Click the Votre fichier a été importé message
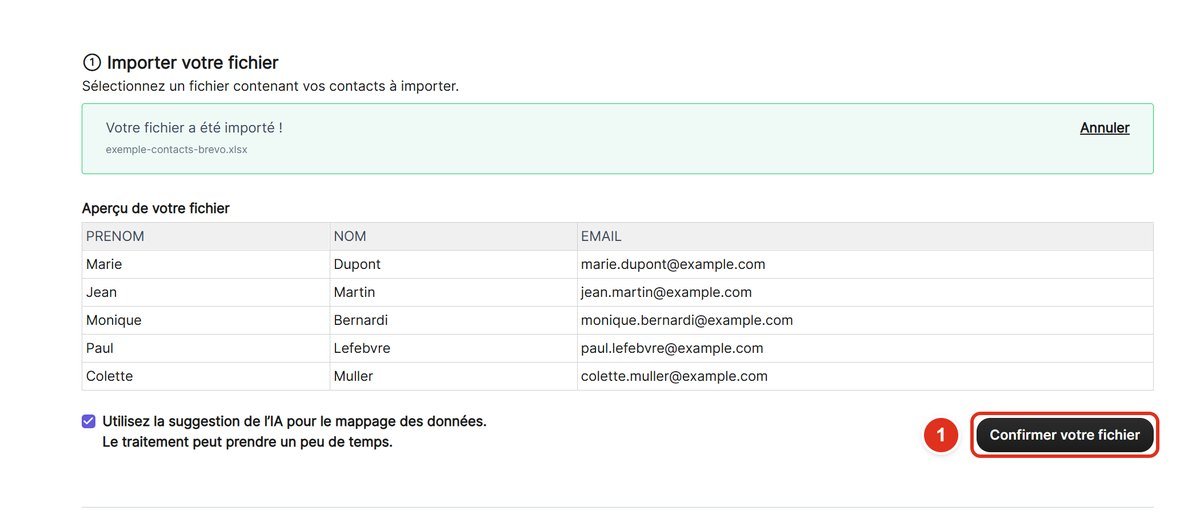1200x531 pixels. [x=194, y=128]
